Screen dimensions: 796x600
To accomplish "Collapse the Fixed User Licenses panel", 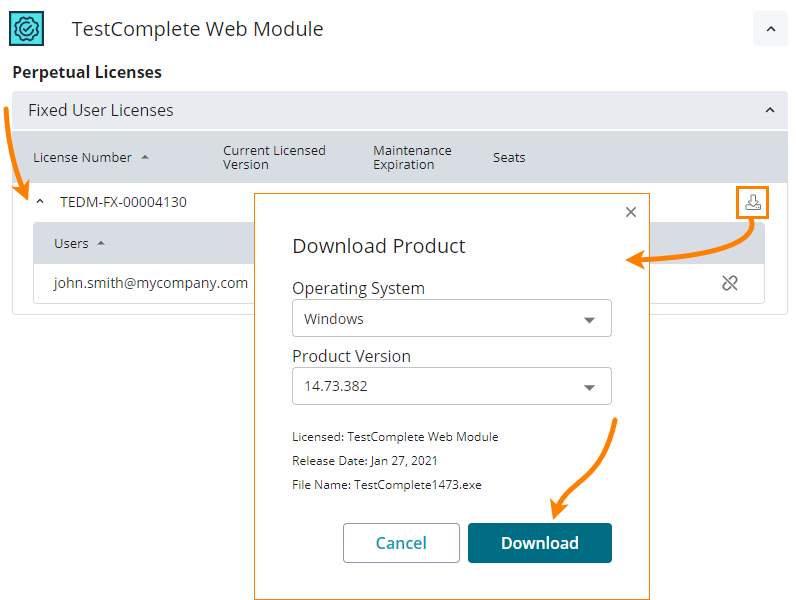I will coord(769,110).
